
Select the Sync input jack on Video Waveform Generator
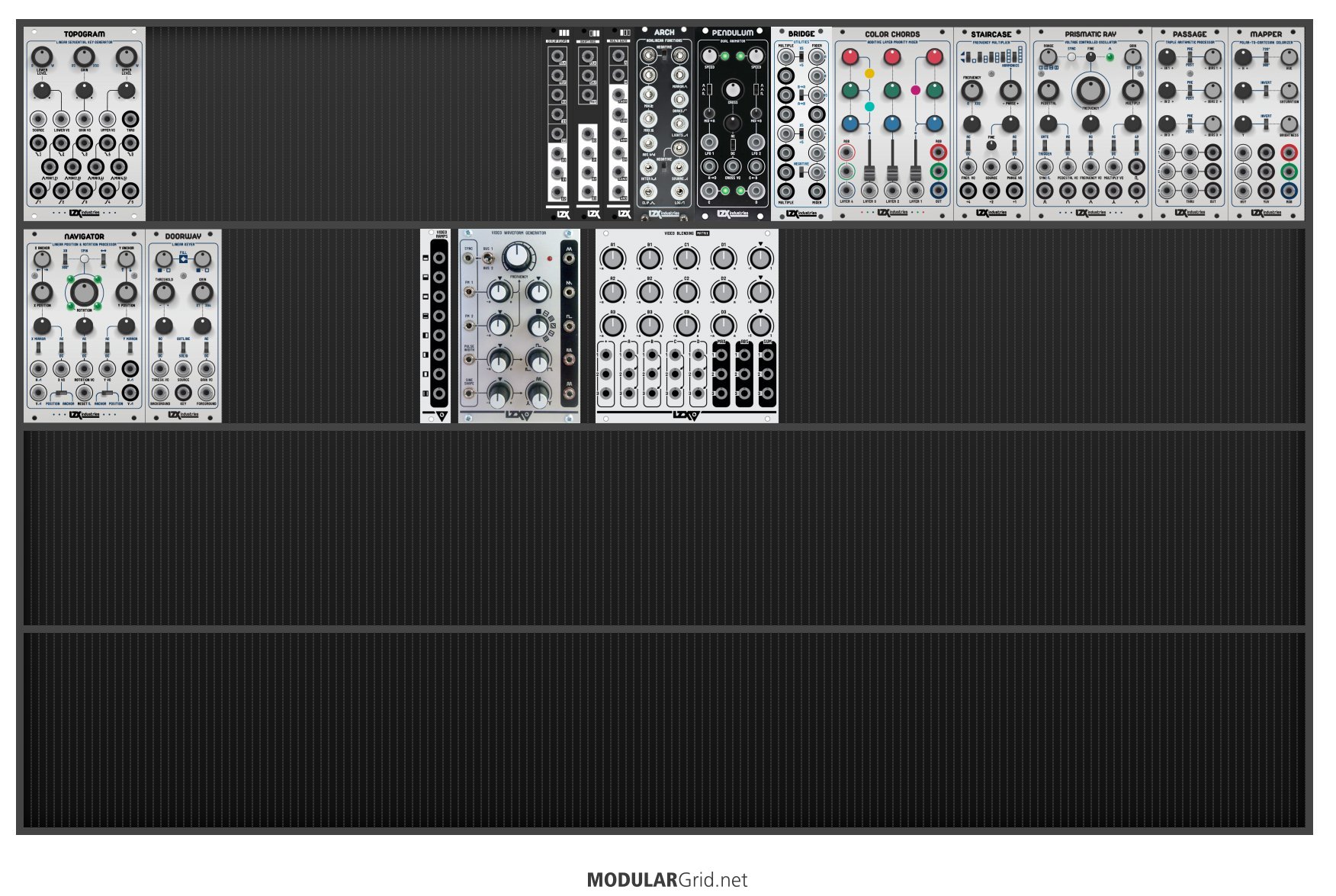(469, 259)
